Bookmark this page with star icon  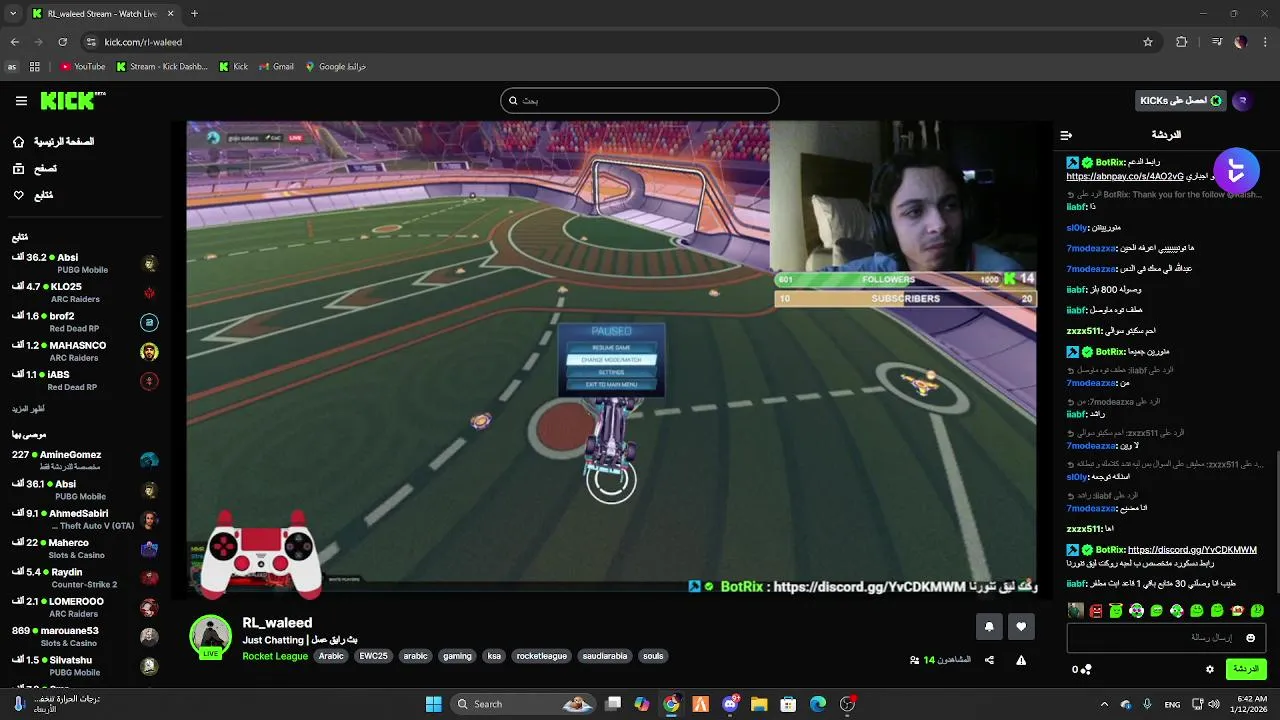coord(1148,42)
